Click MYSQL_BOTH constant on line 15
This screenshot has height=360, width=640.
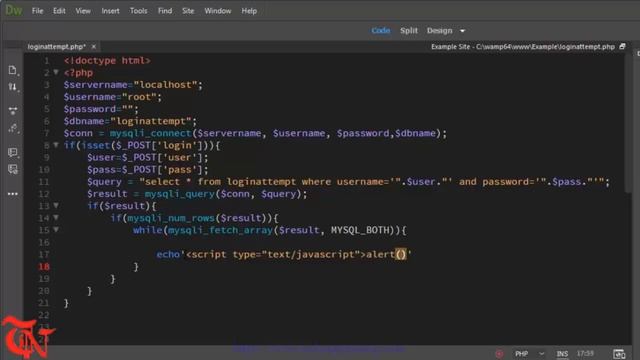(360, 230)
